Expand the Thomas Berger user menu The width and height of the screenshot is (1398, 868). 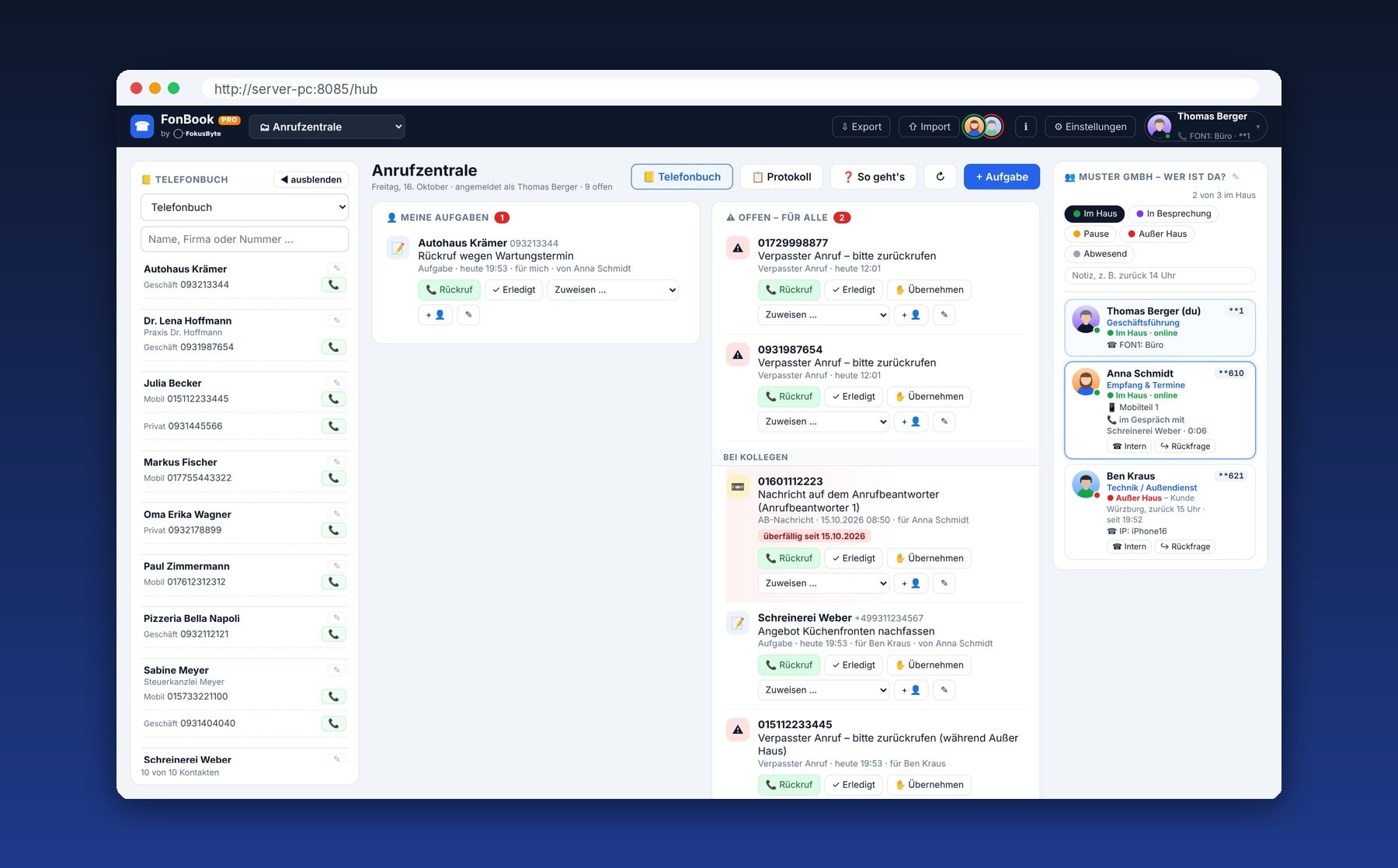[x=1205, y=126]
